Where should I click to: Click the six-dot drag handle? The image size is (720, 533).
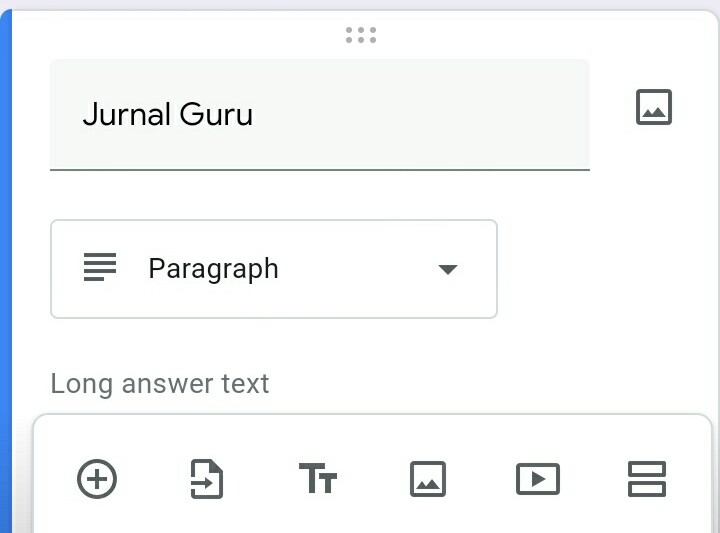pyautogui.click(x=360, y=35)
